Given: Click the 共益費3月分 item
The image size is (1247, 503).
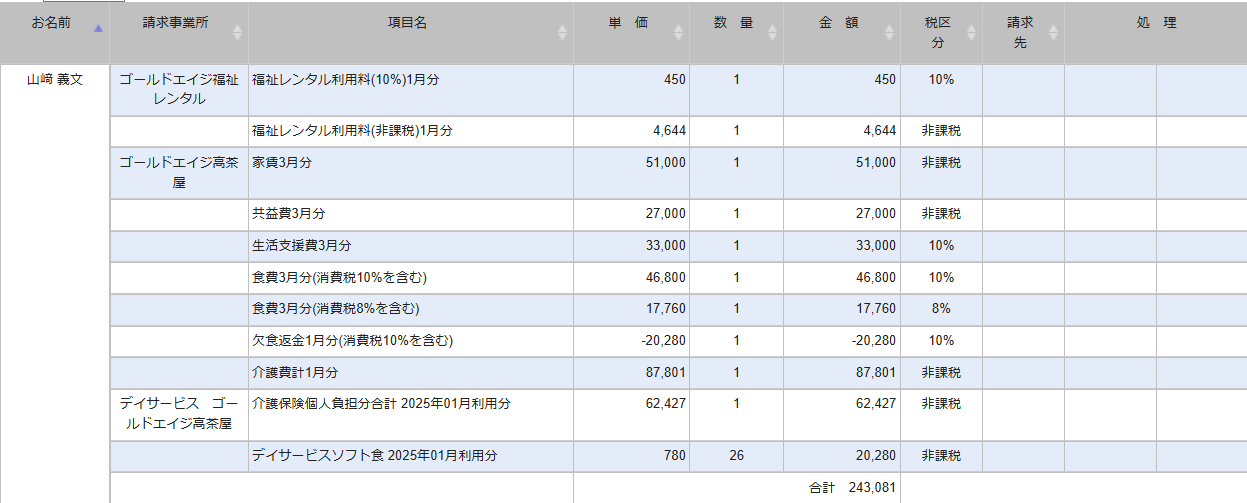Looking at the screenshot, I should [289, 214].
